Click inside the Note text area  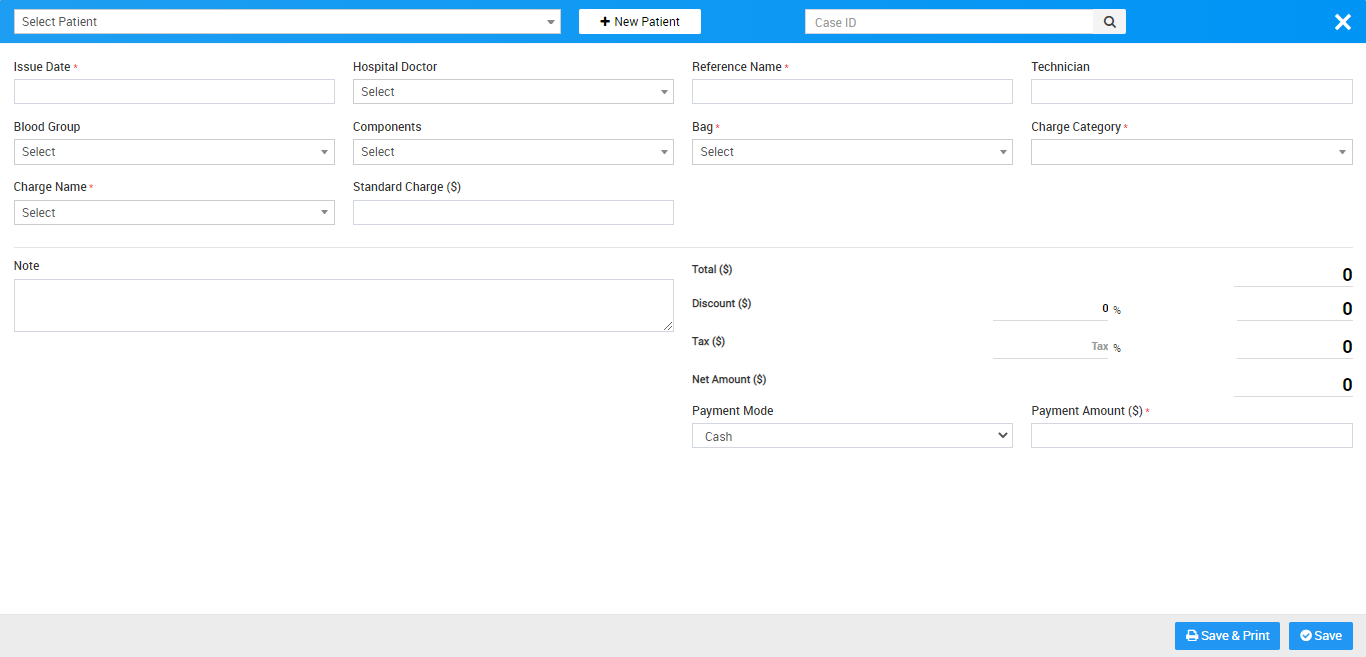coord(343,305)
